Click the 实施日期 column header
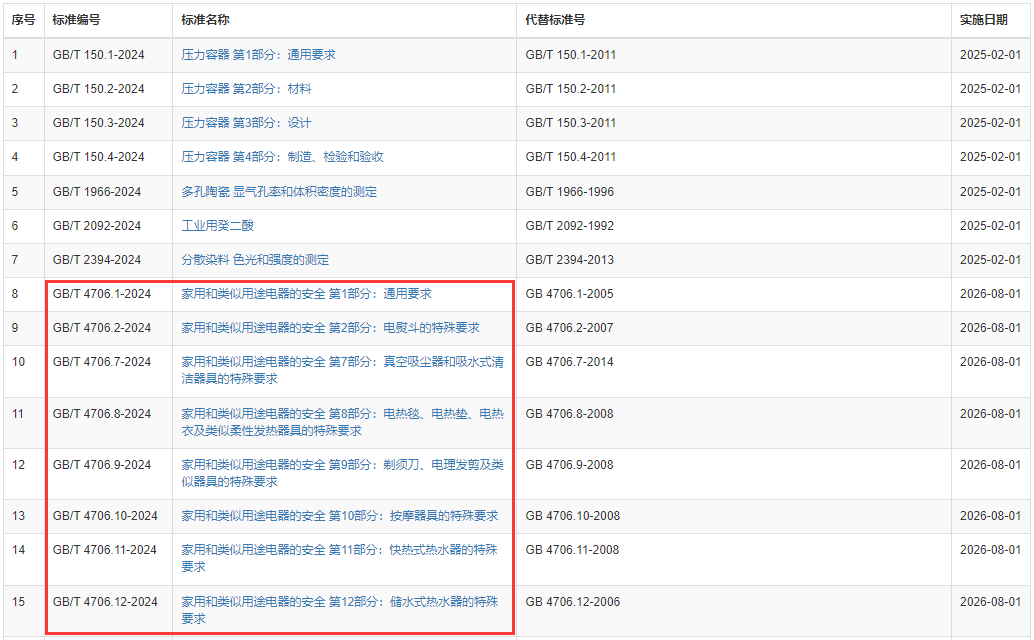This screenshot has height=640, width=1034. click(984, 20)
